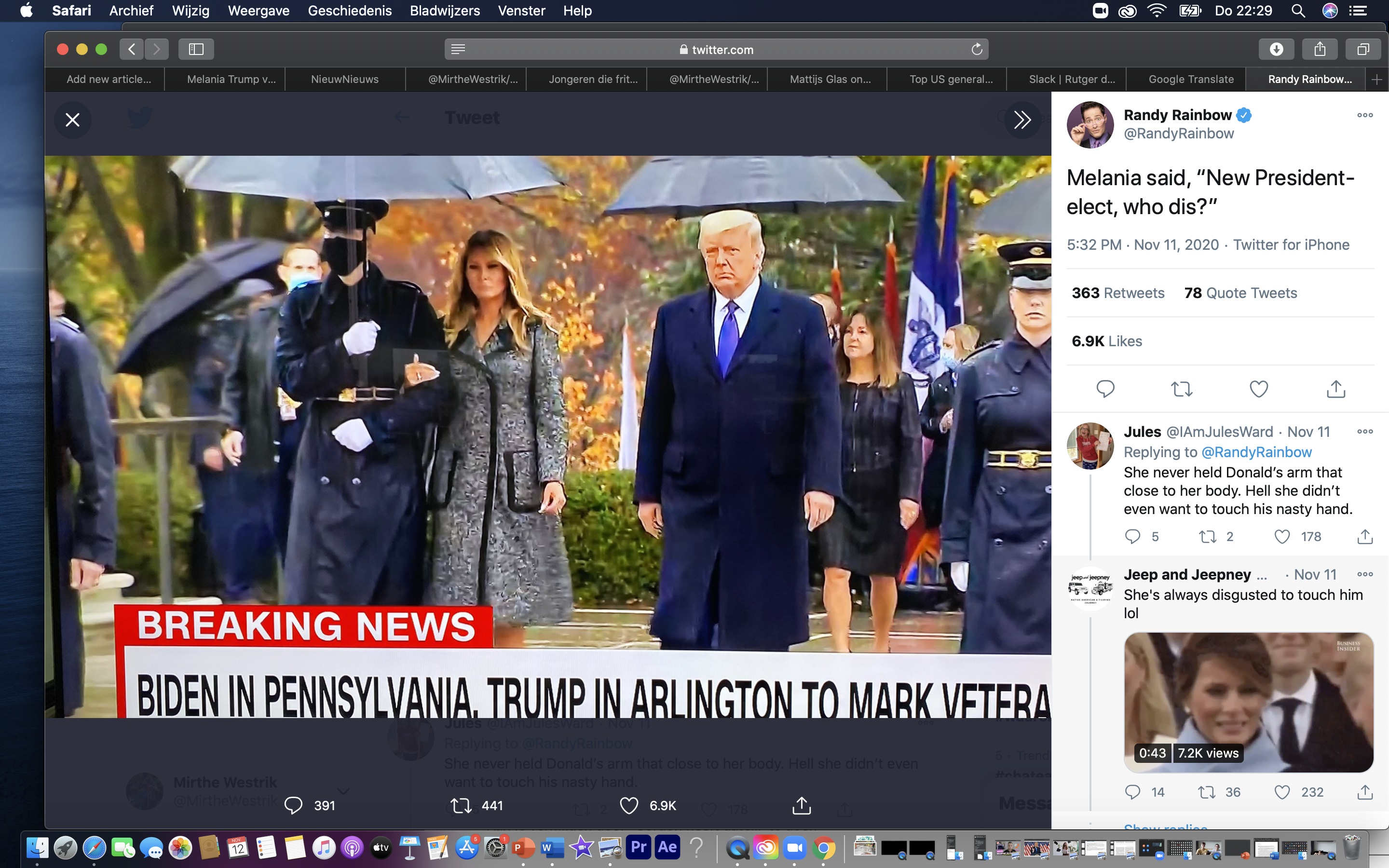Screen dimensions: 1389x868
Task: Open Google Chrome from the Dock
Action: coord(824,847)
